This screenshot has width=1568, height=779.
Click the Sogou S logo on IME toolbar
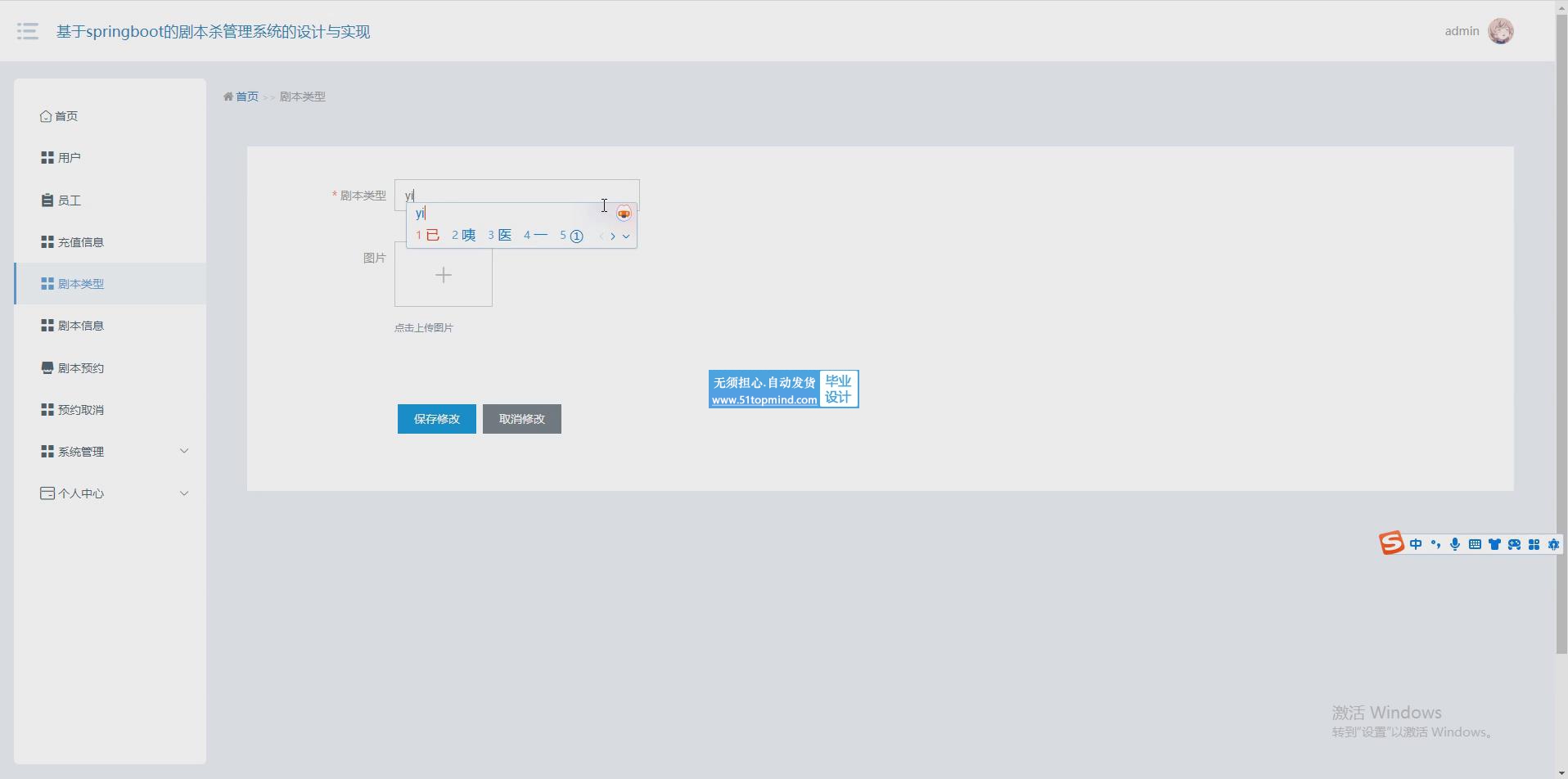pyautogui.click(x=1391, y=543)
